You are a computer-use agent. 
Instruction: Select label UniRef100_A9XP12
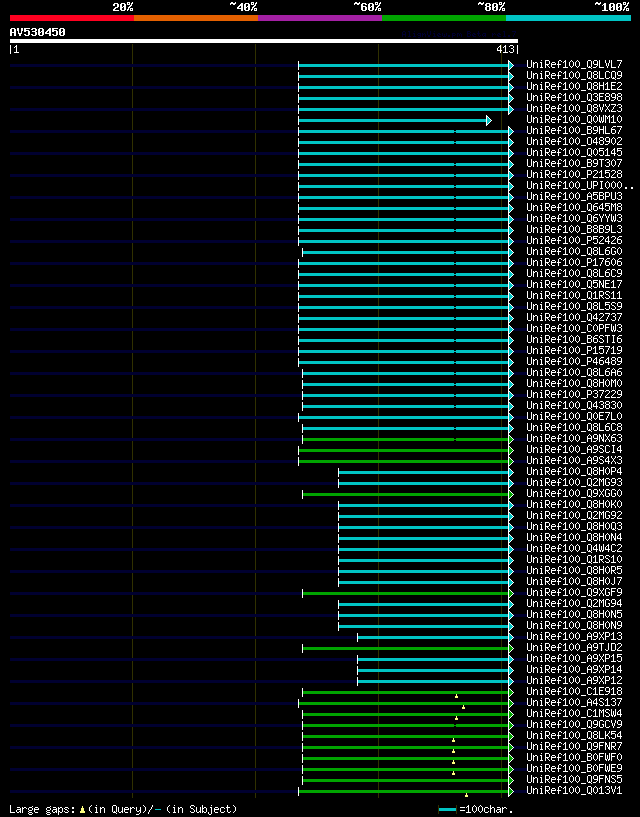coord(574,680)
